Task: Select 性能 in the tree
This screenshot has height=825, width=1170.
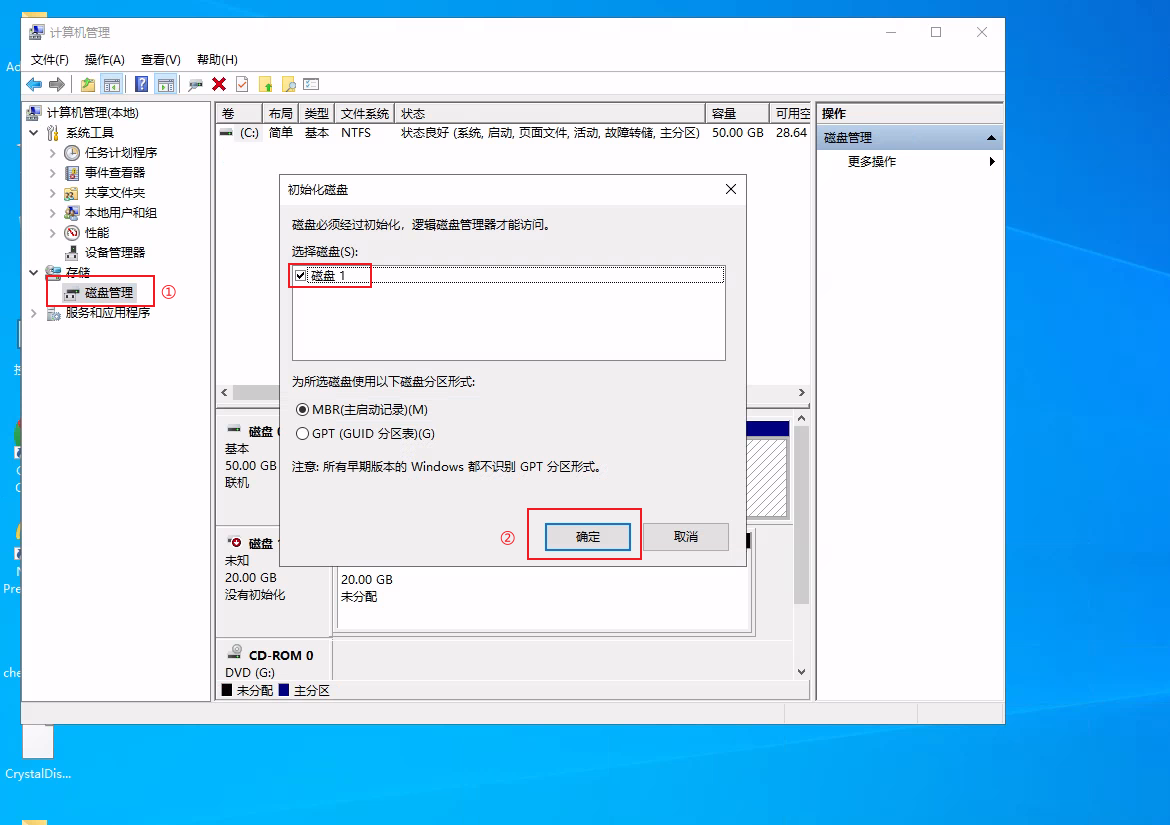Action: point(97,233)
